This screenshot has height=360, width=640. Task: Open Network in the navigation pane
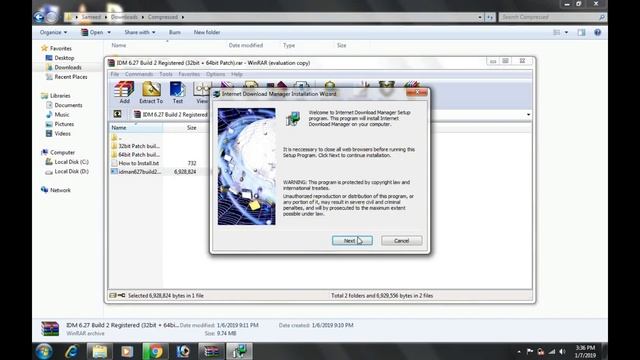pos(56,190)
